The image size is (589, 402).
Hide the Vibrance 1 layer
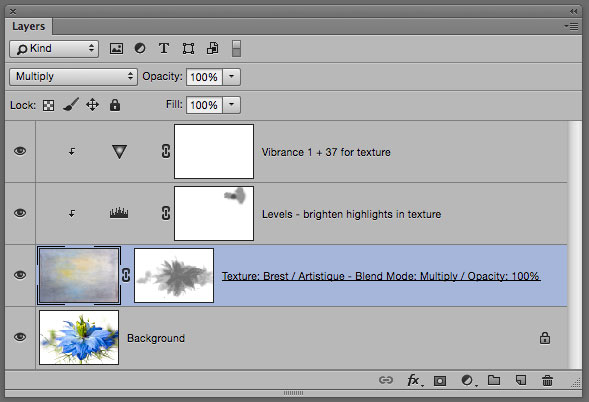click(20, 151)
